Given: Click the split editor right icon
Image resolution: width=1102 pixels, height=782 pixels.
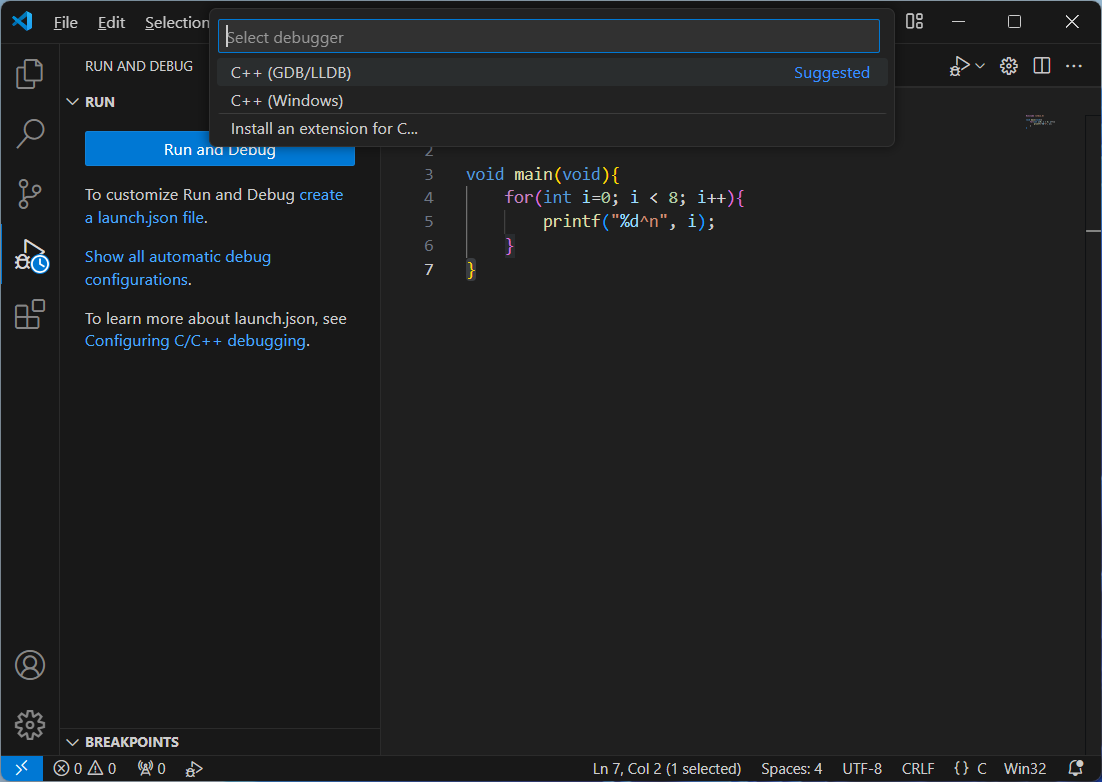Looking at the screenshot, I should click(x=1042, y=66).
